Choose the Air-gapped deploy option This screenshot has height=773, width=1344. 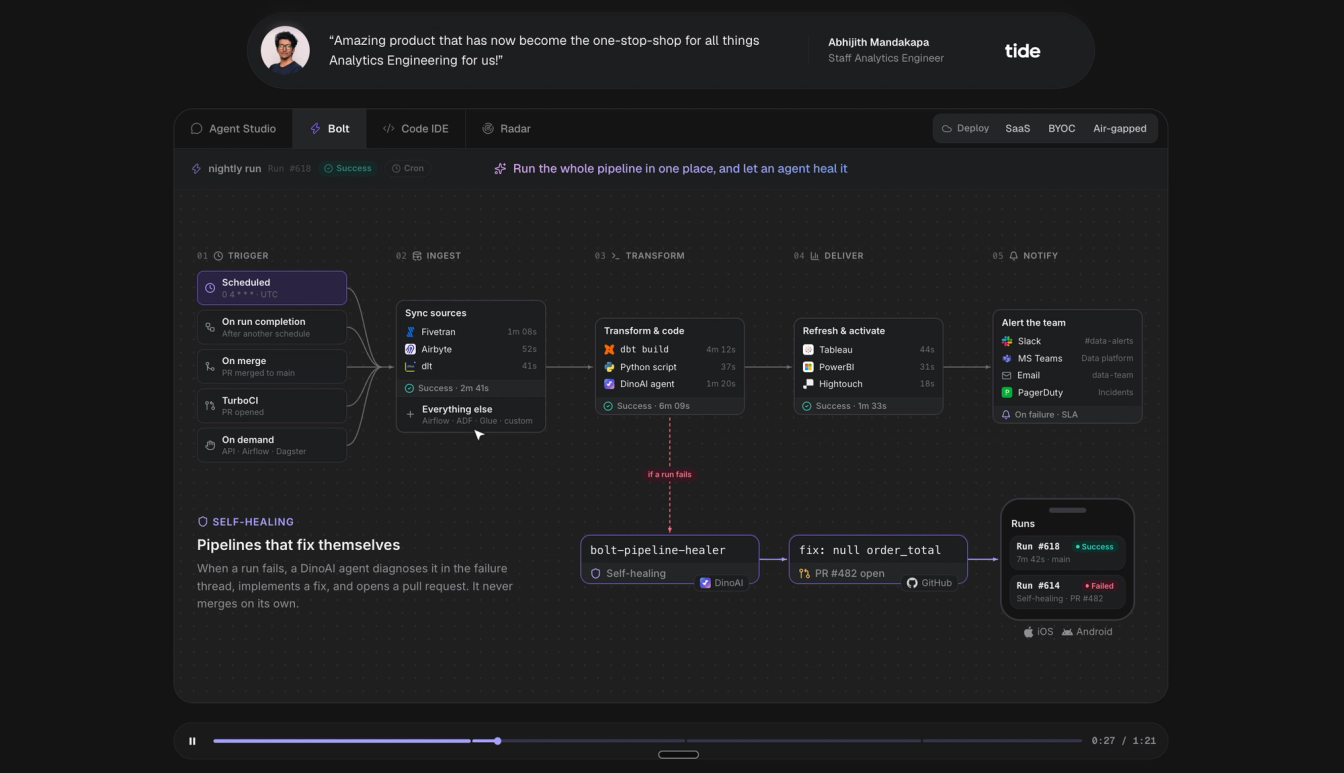click(1120, 129)
